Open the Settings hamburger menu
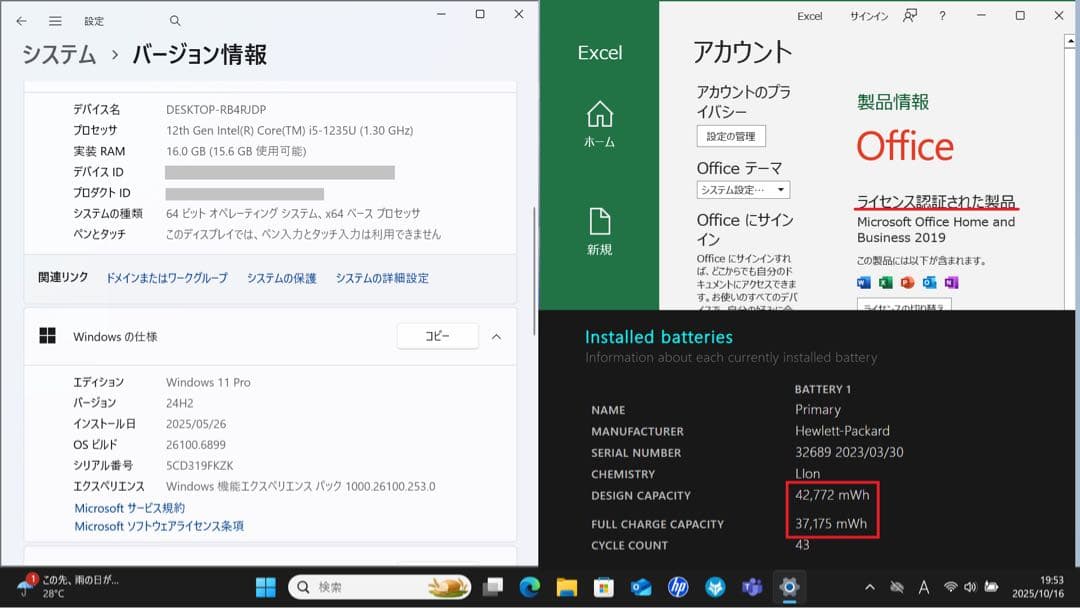 54,19
